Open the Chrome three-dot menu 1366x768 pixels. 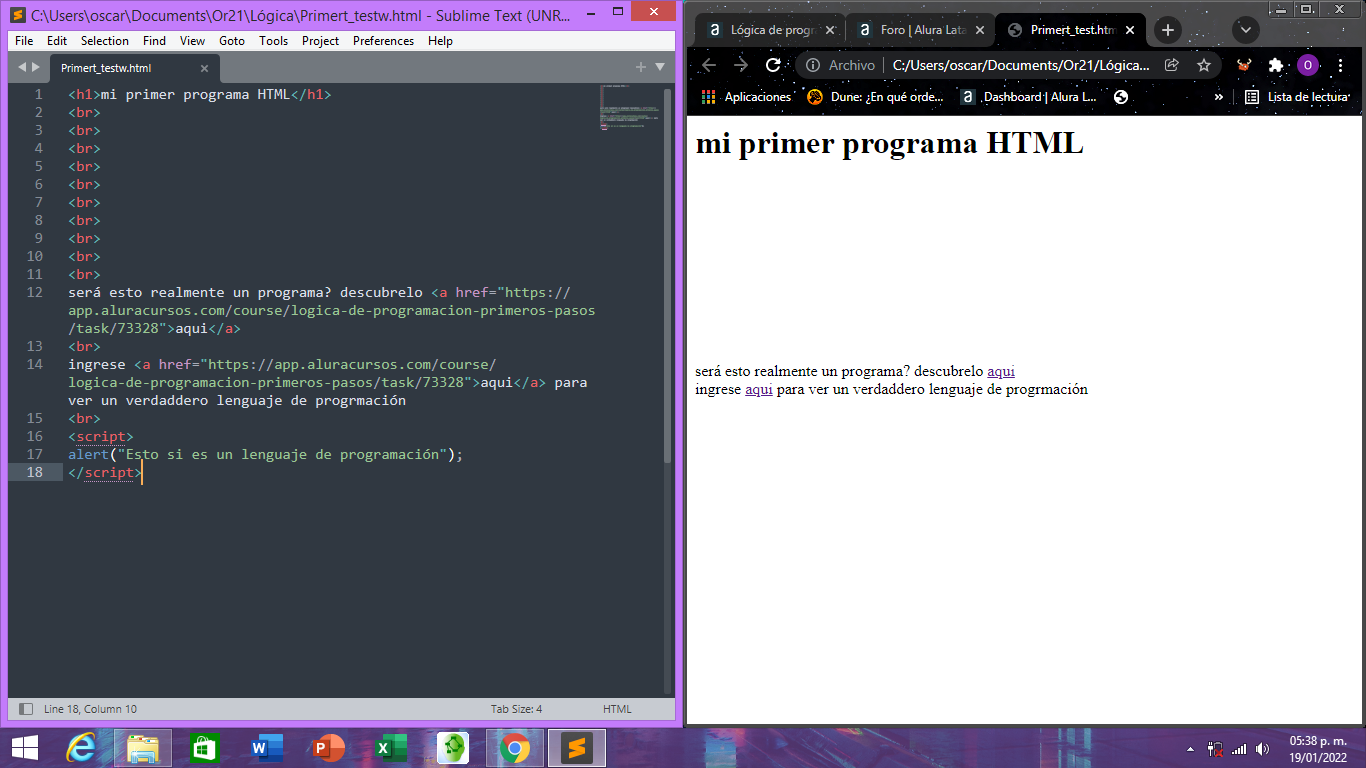coord(1340,65)
